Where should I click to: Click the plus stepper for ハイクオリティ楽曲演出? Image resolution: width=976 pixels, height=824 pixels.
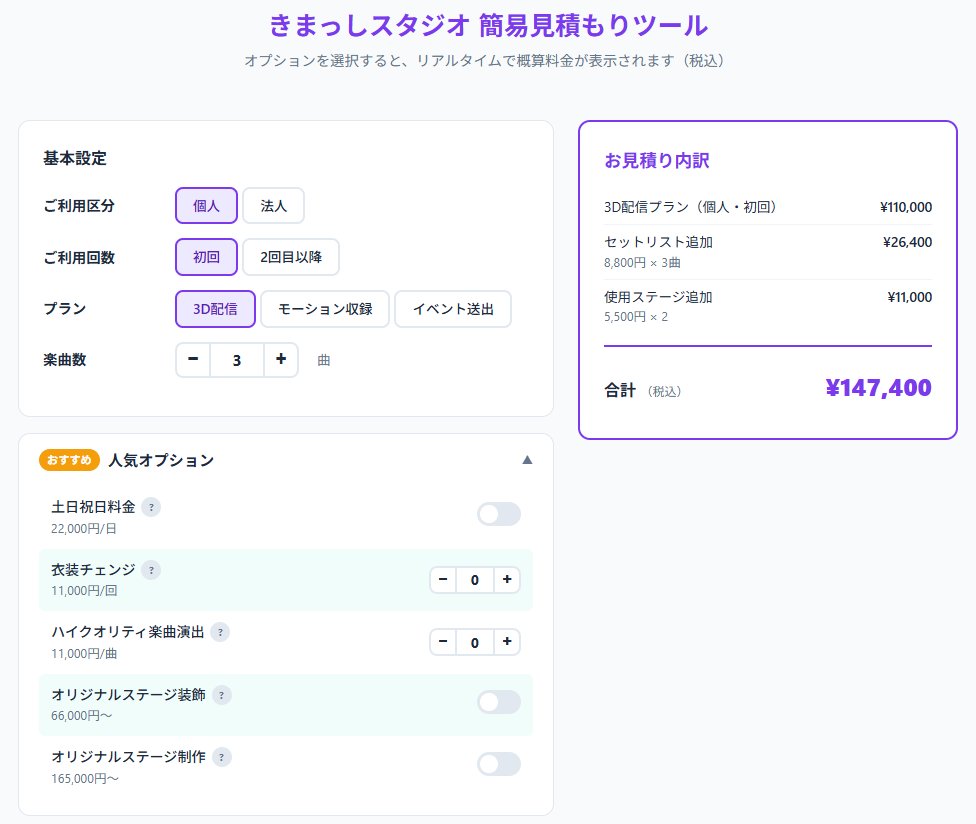(x=507, y=642)
